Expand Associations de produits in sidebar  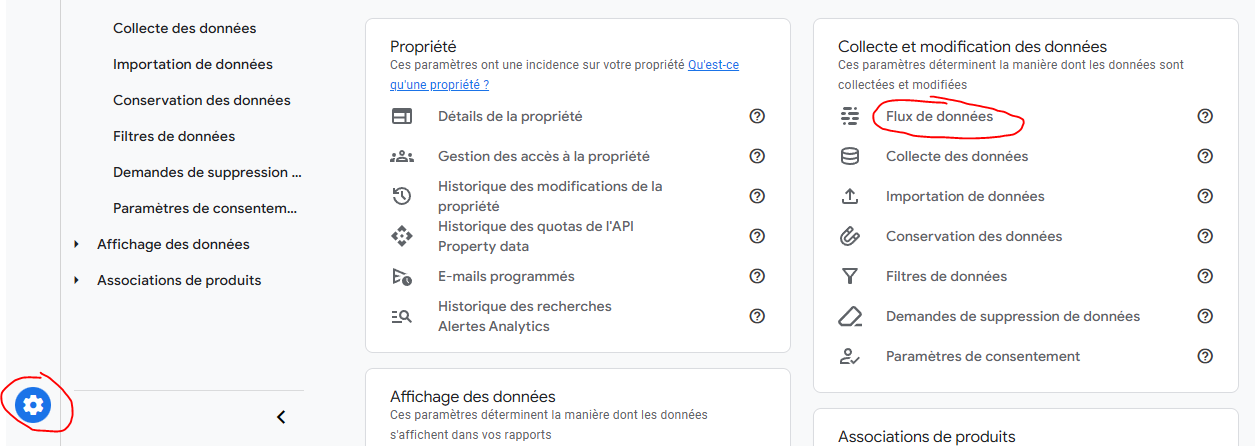click(77, 280)
